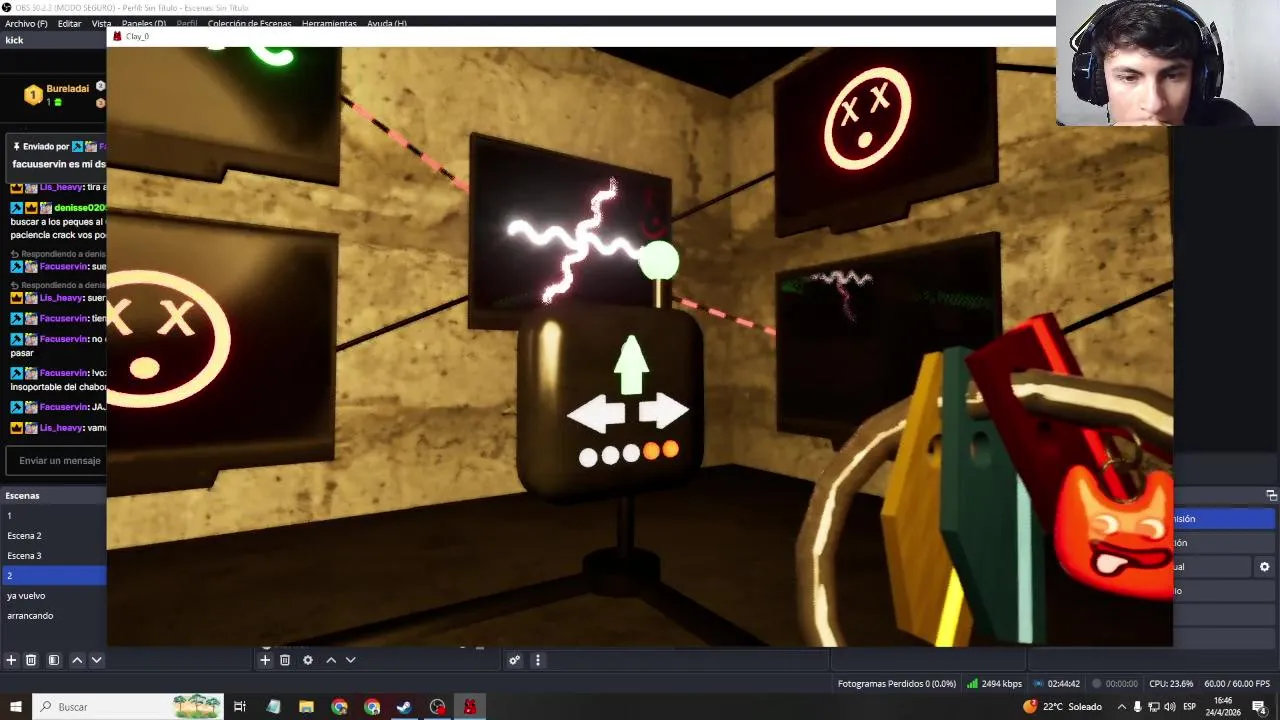
Task: Open weather widget 22°C Soleado
Action: pyautogui.click(x=1062, y=707)
